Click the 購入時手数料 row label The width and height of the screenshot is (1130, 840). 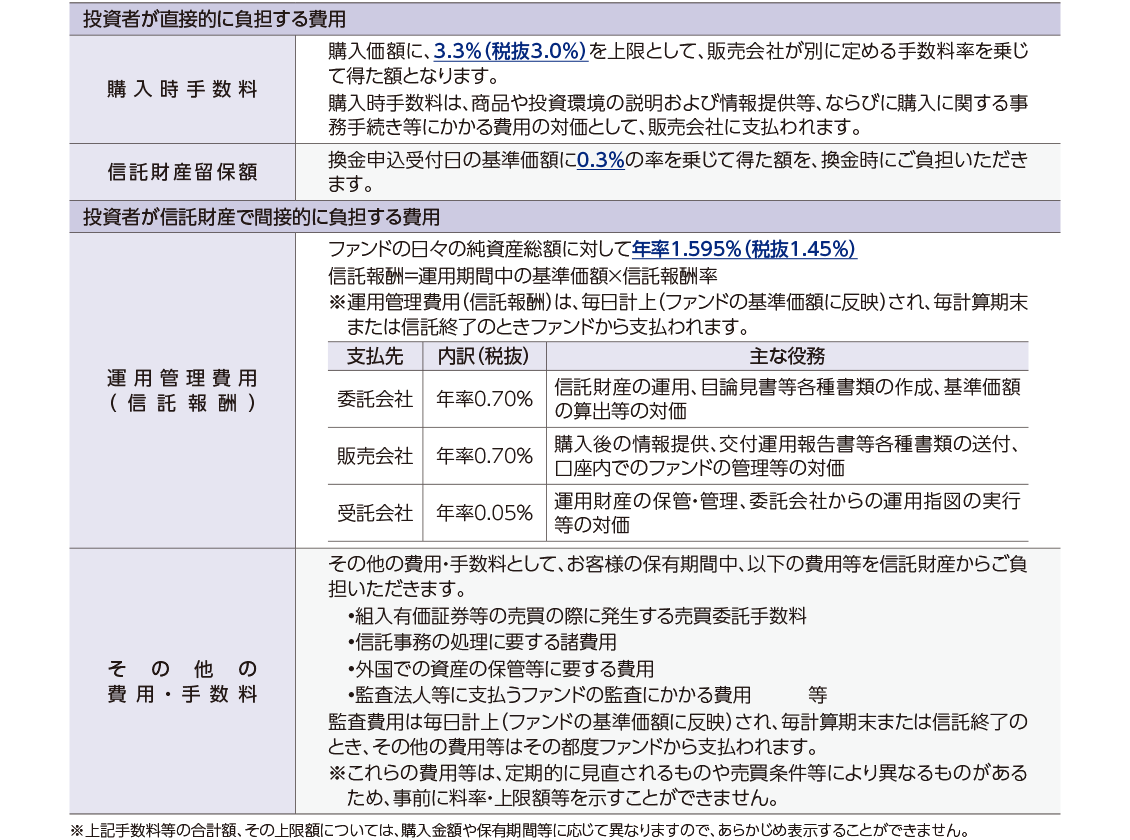[x=182, y=89]
